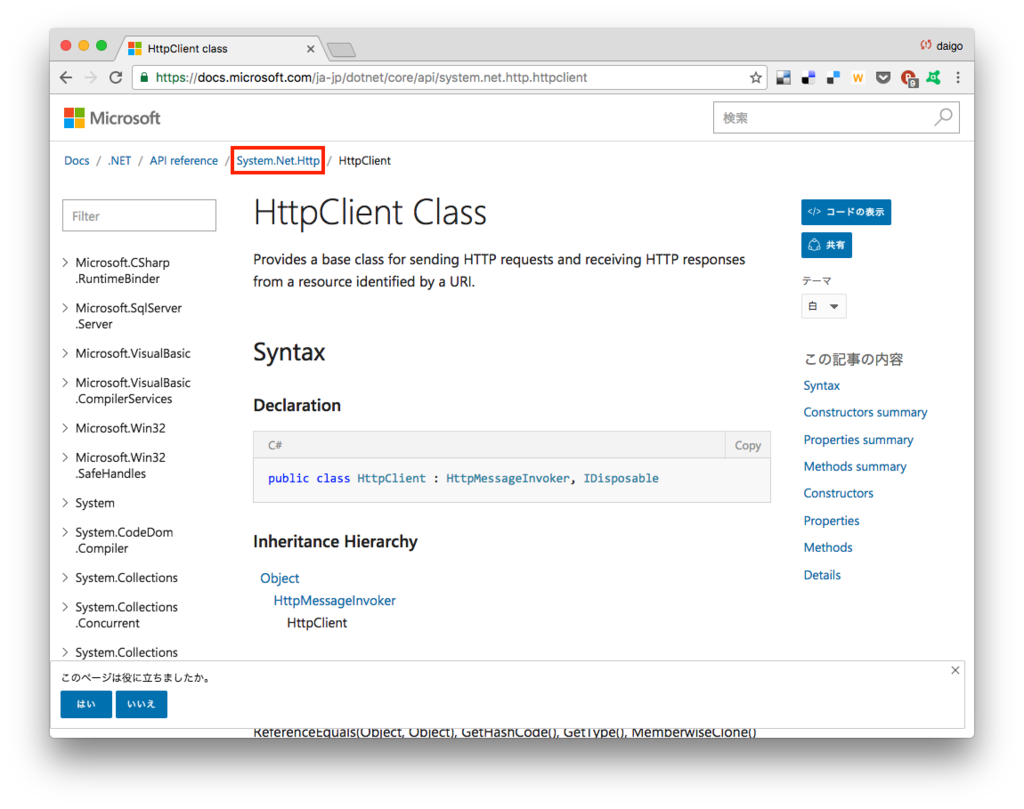Click the orange W extension icon
The height and width of the screenshot is (809, 1024).
[858, 78]
